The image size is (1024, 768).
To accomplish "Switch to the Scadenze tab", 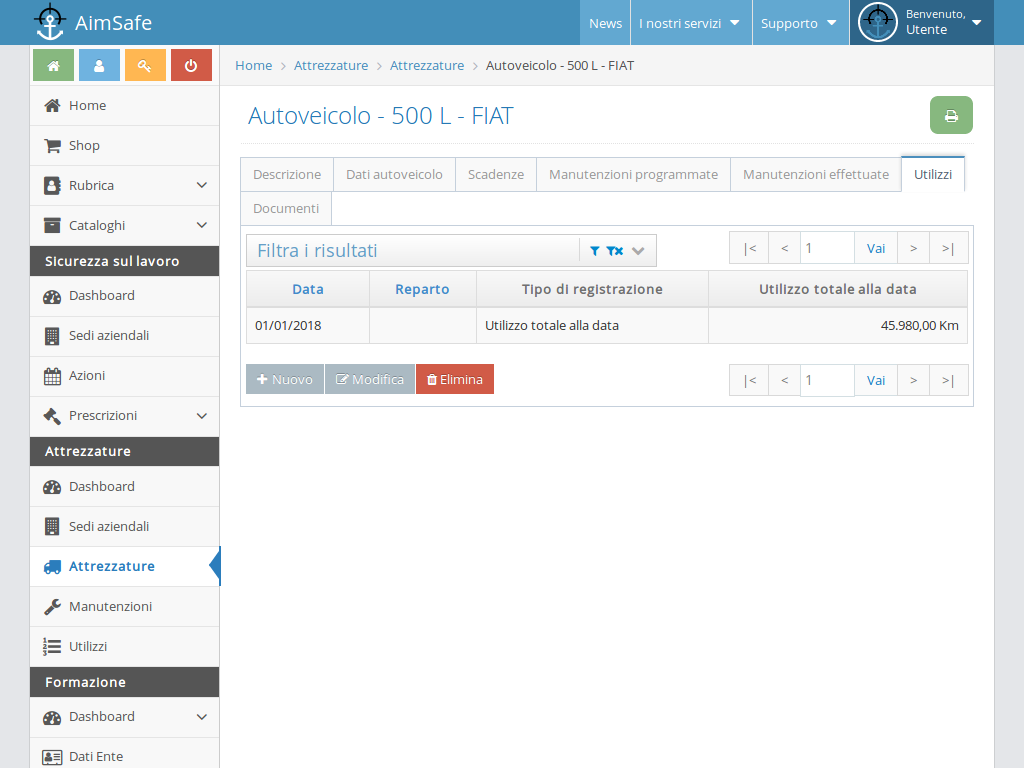I will [496, 174].
